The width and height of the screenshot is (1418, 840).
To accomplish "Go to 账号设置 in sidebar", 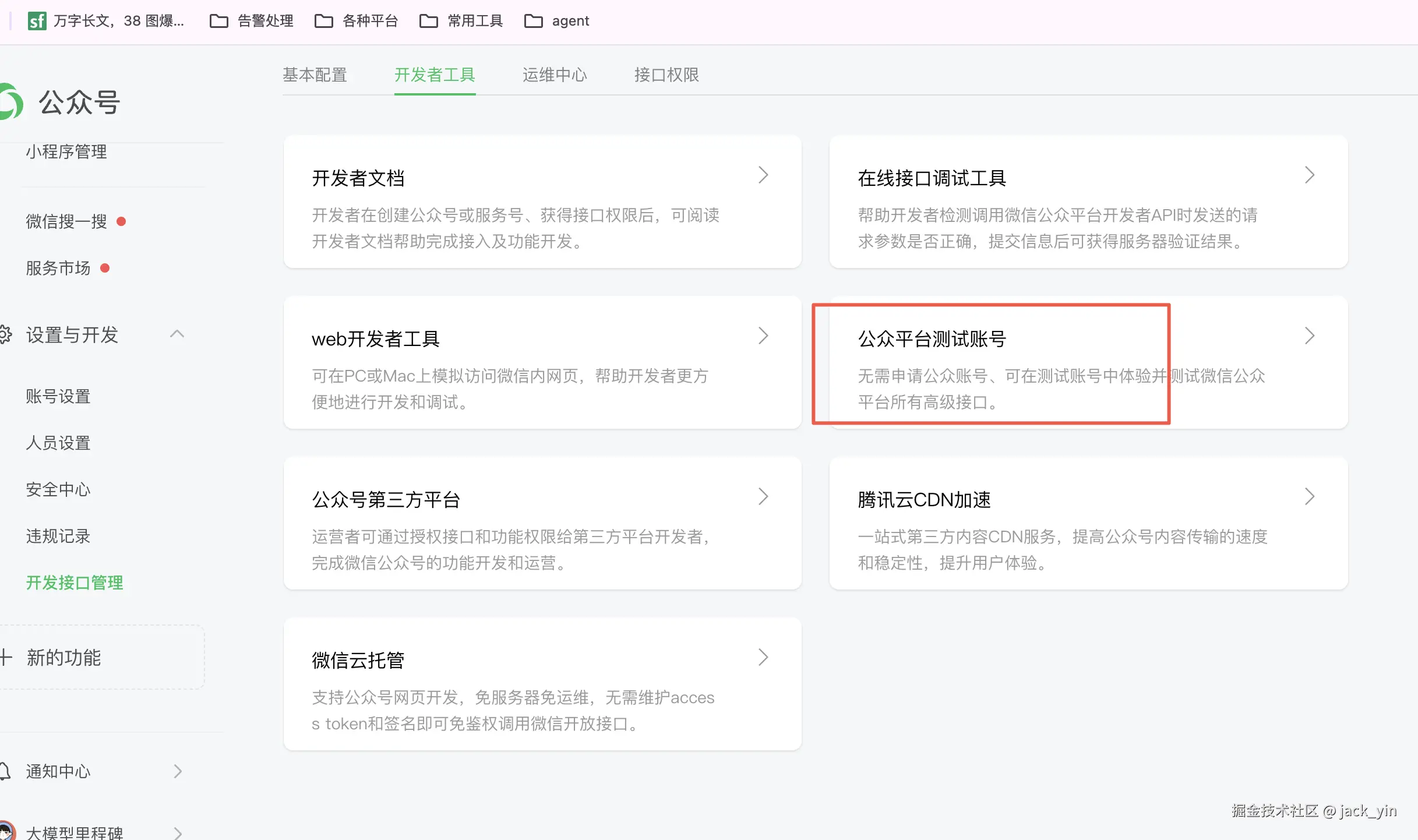I will coord(58,397).
